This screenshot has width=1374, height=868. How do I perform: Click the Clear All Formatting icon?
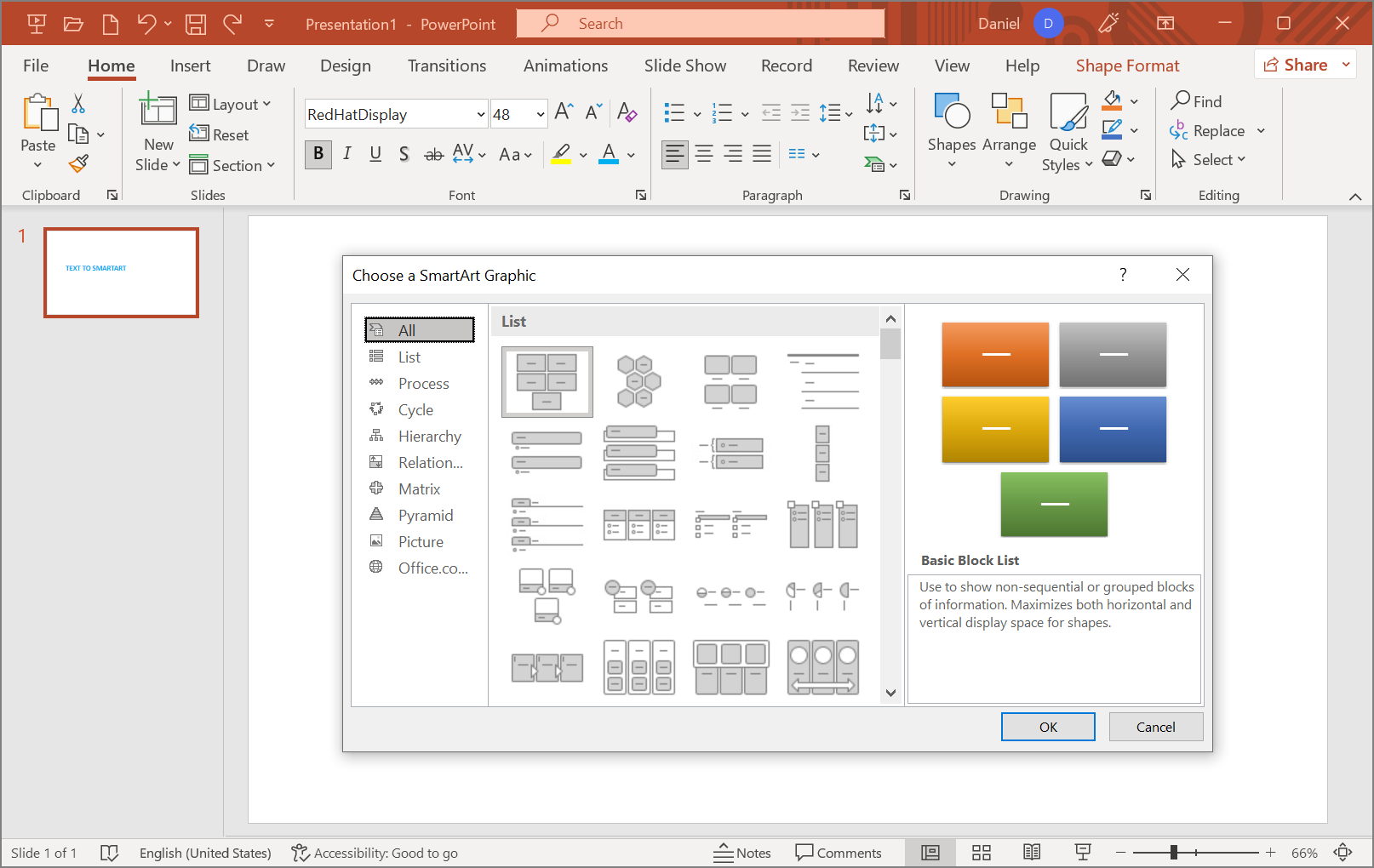[x=627, y=112]
